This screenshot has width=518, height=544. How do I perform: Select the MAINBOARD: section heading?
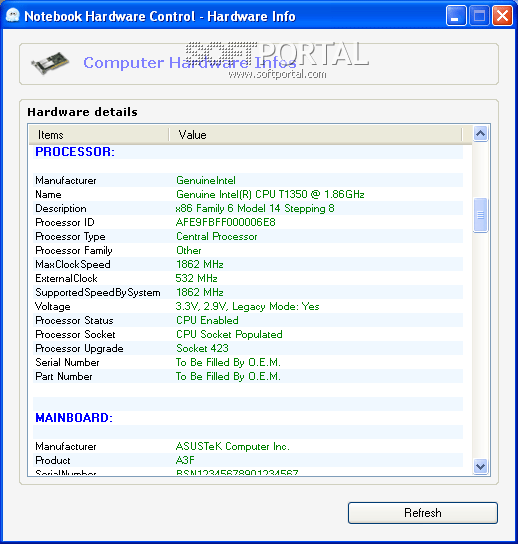pyautogui.click(x=74, y=418)
